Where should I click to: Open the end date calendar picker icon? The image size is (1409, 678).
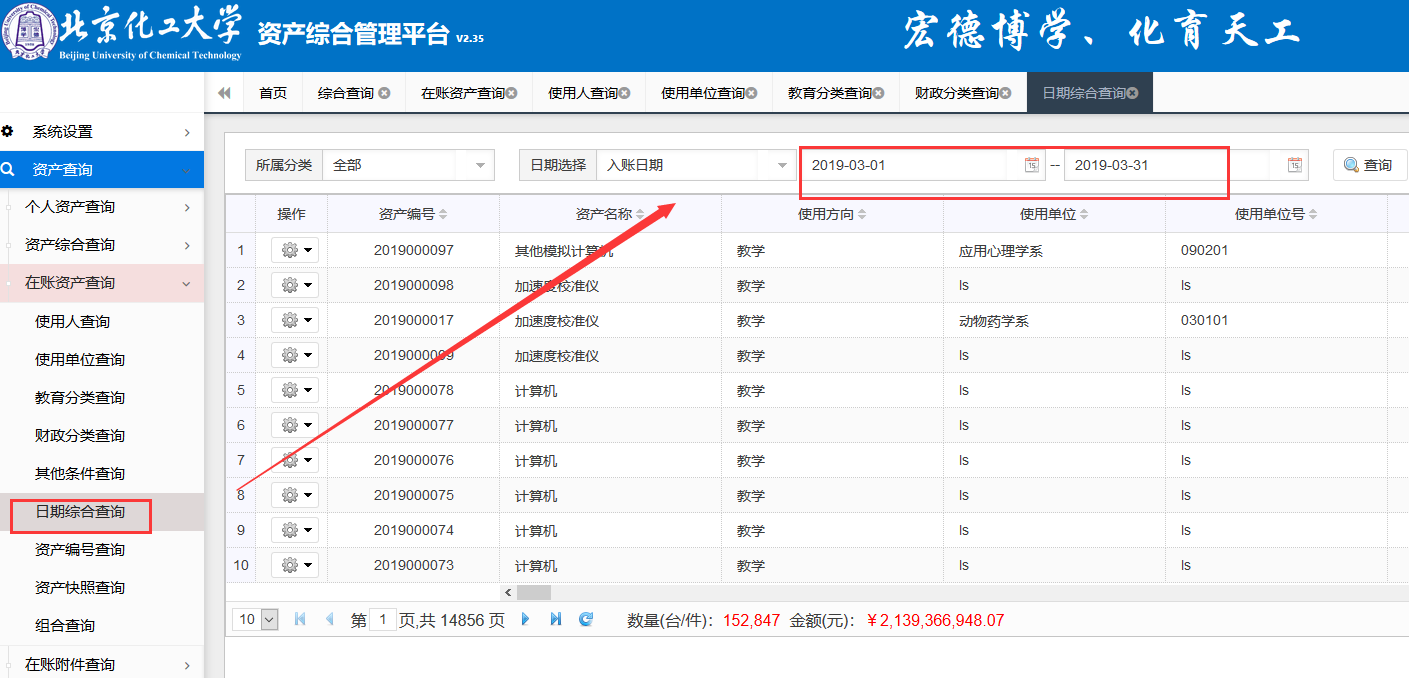pos(1294,165)
